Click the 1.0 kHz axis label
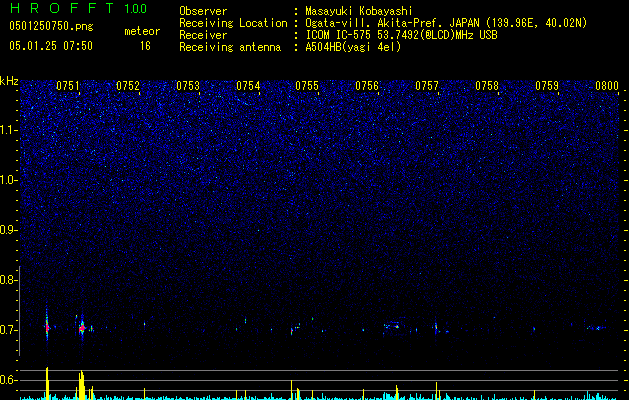This screenshot has width=629, height=400. click(8, 180)
